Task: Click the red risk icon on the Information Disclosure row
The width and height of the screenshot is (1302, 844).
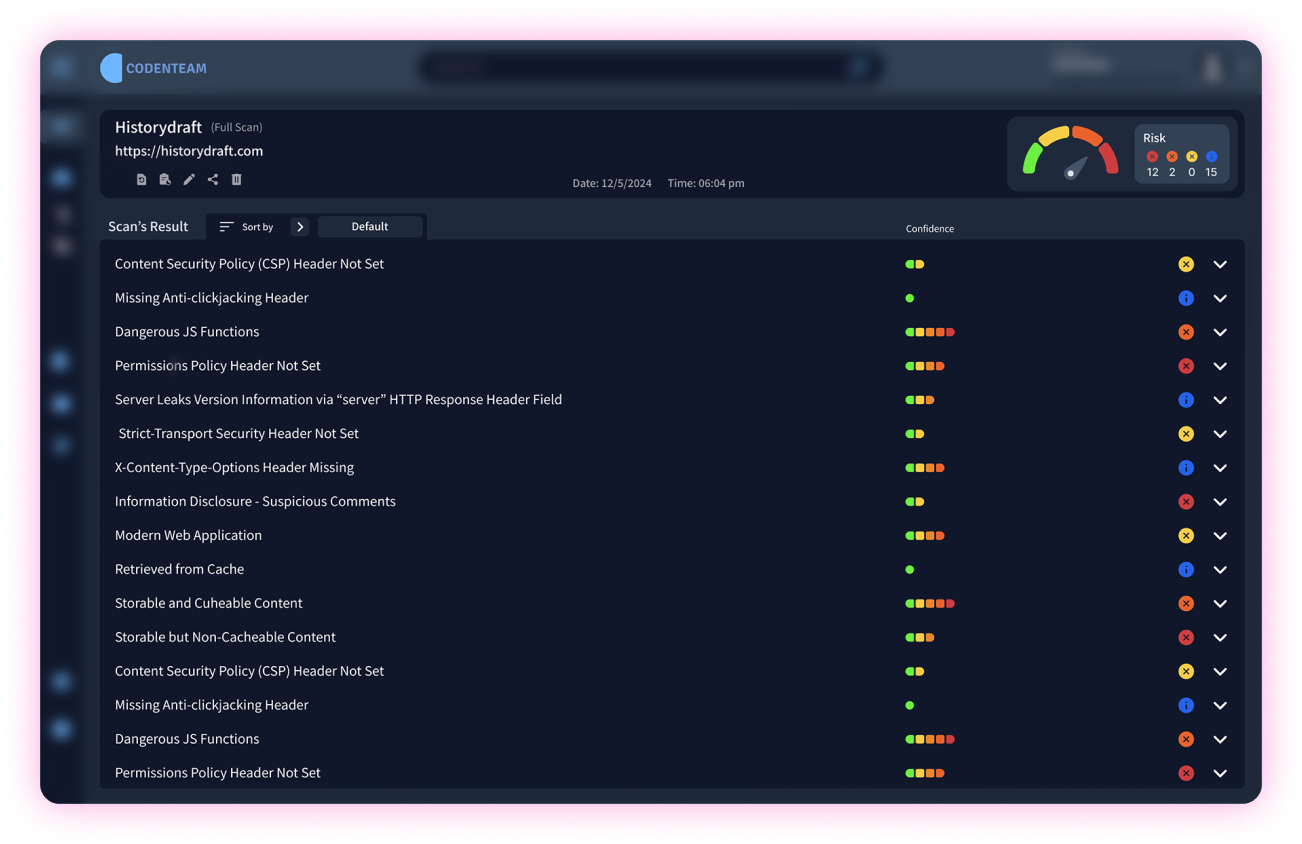Action: pyautogui.click(x=1186, y=502)
